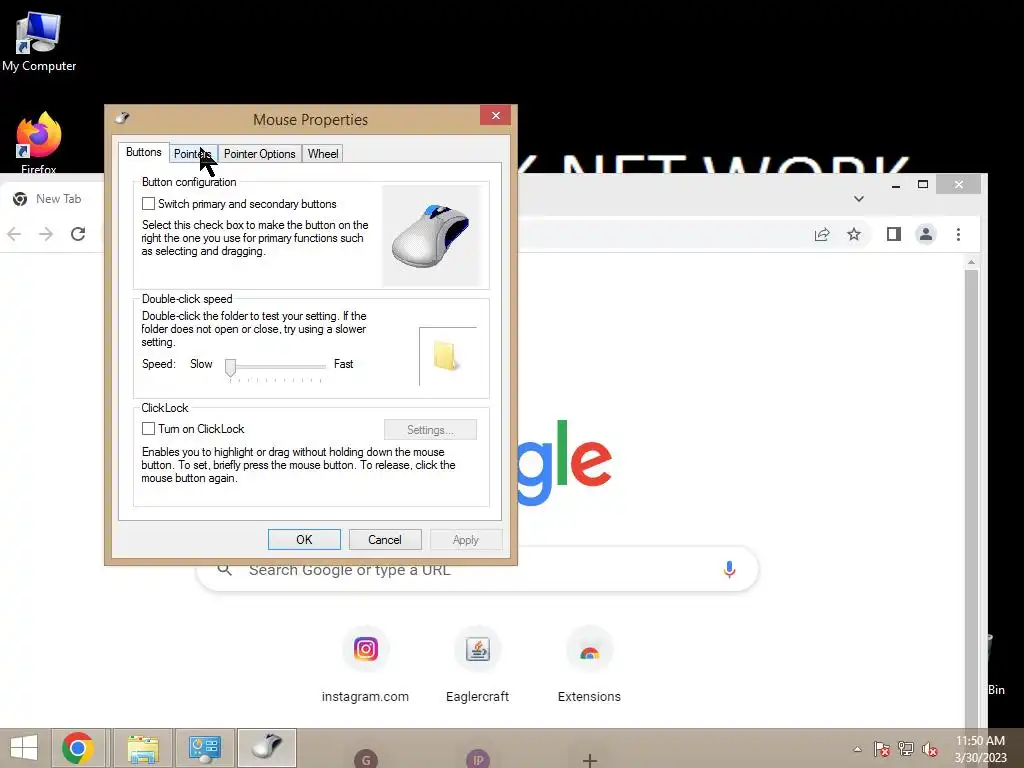Select the New Tab tab in Chrome
The width and height of the screenshot is (1024, 768).
point(52,199)
